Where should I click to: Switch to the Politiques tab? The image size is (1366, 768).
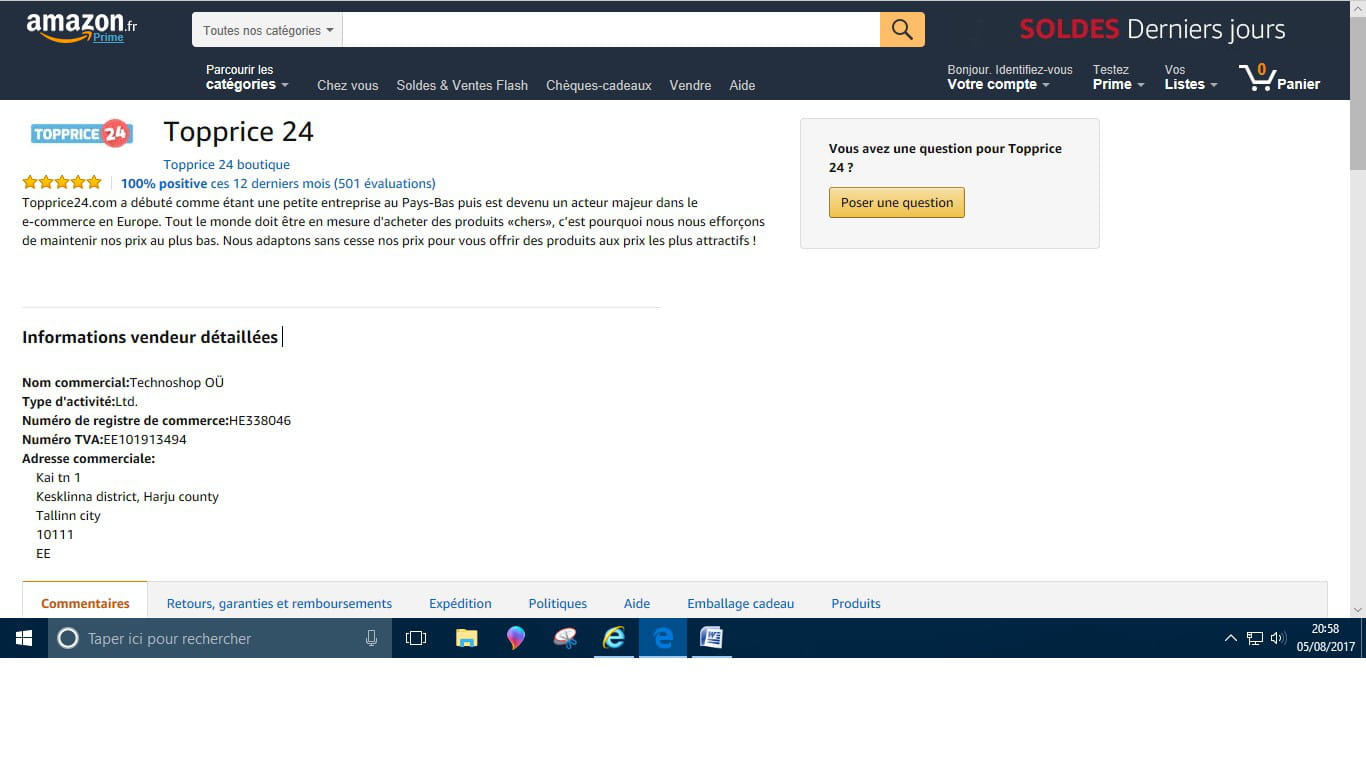tap(558, 603)
